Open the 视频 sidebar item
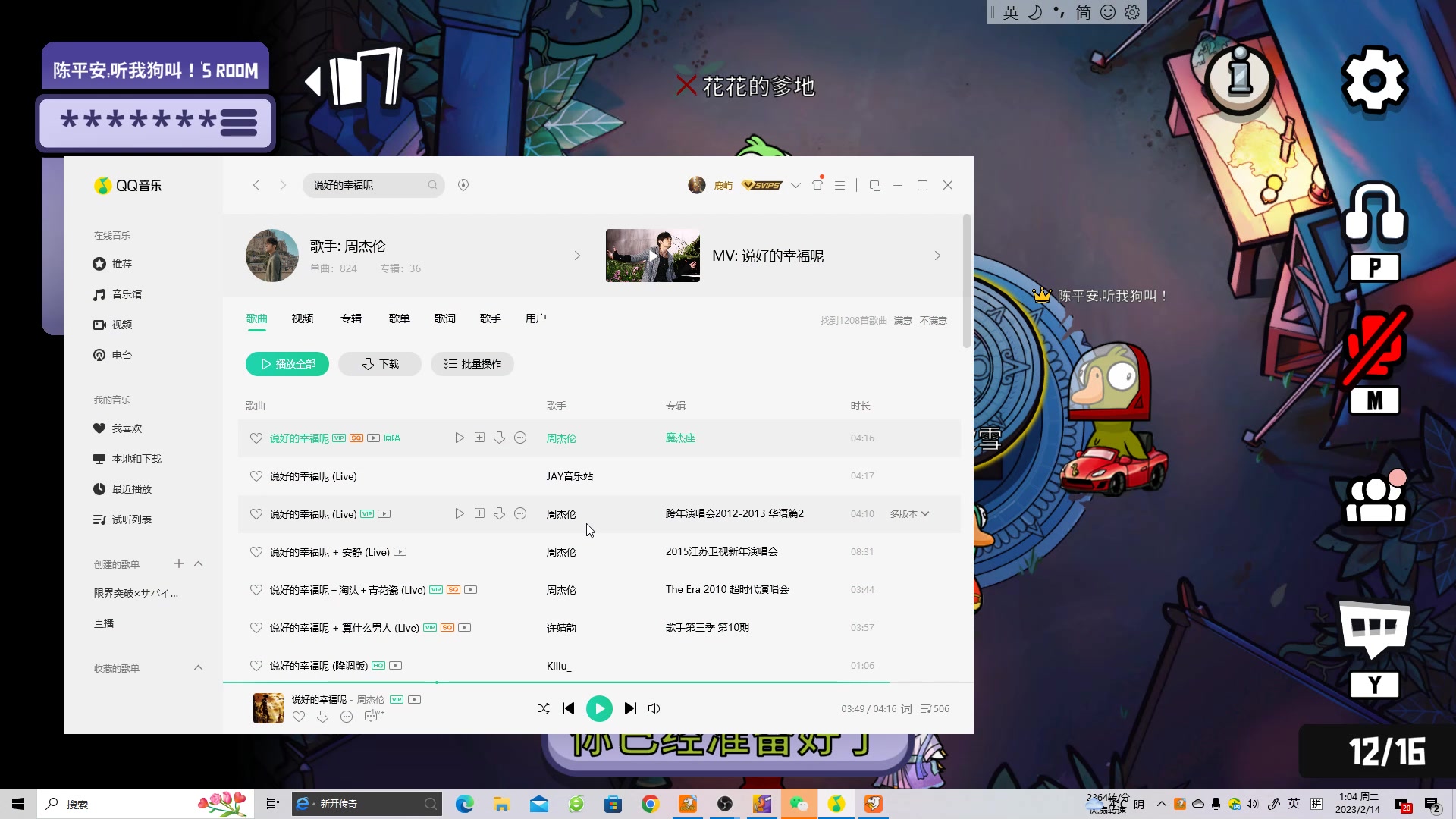This screenshot has height=819, width=1456. (113, 325)
